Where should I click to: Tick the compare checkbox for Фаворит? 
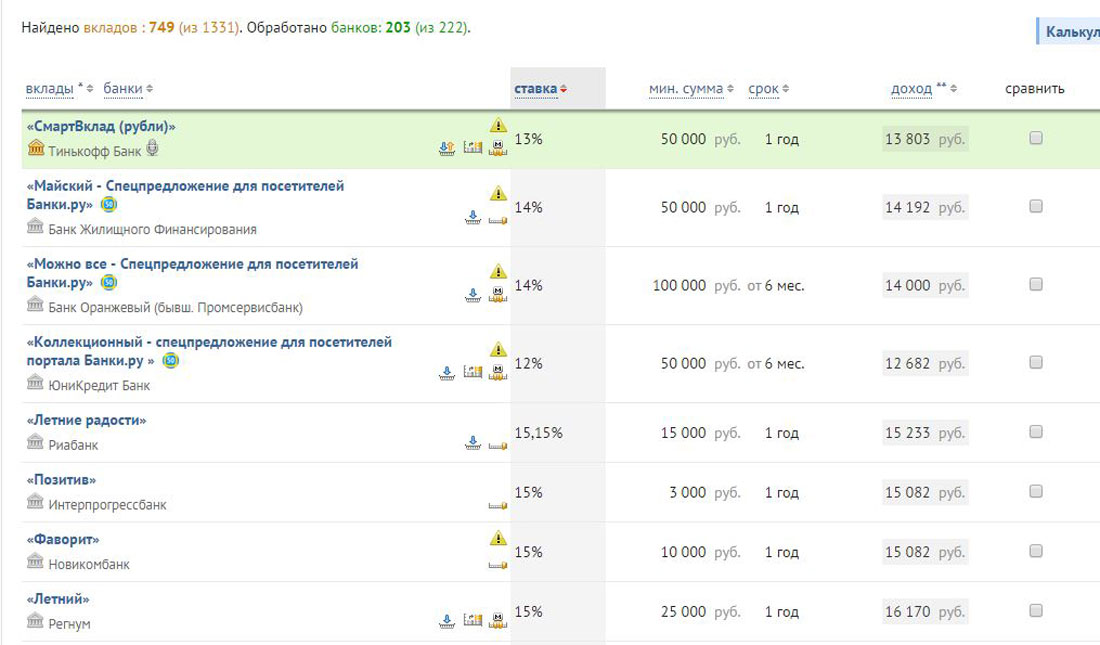coord(1035,551)
